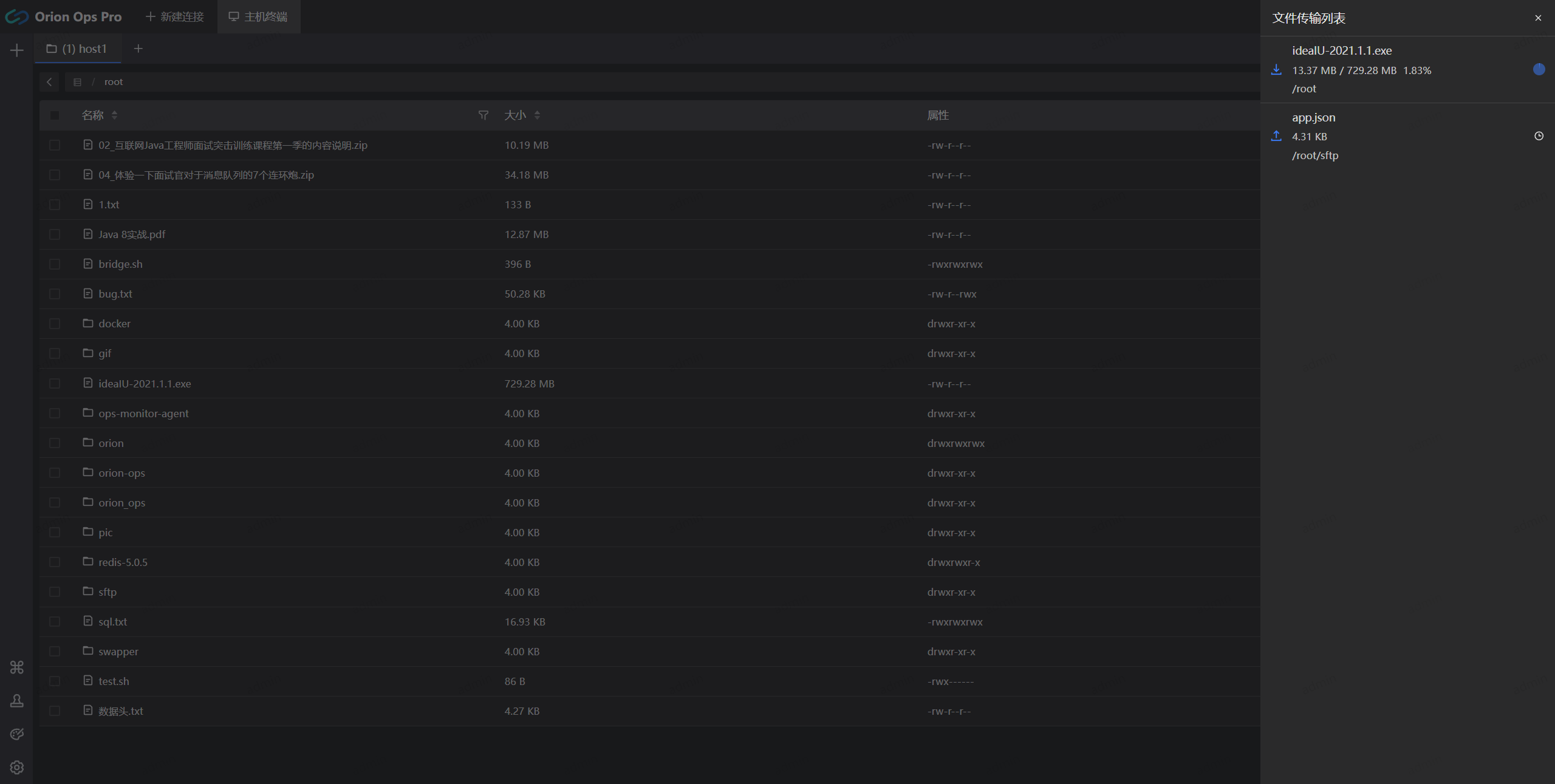The width and height of the screenshot is (1555, 784).
Task: Click the plus icon at sidebar top
Action: [x=17, y=50]
